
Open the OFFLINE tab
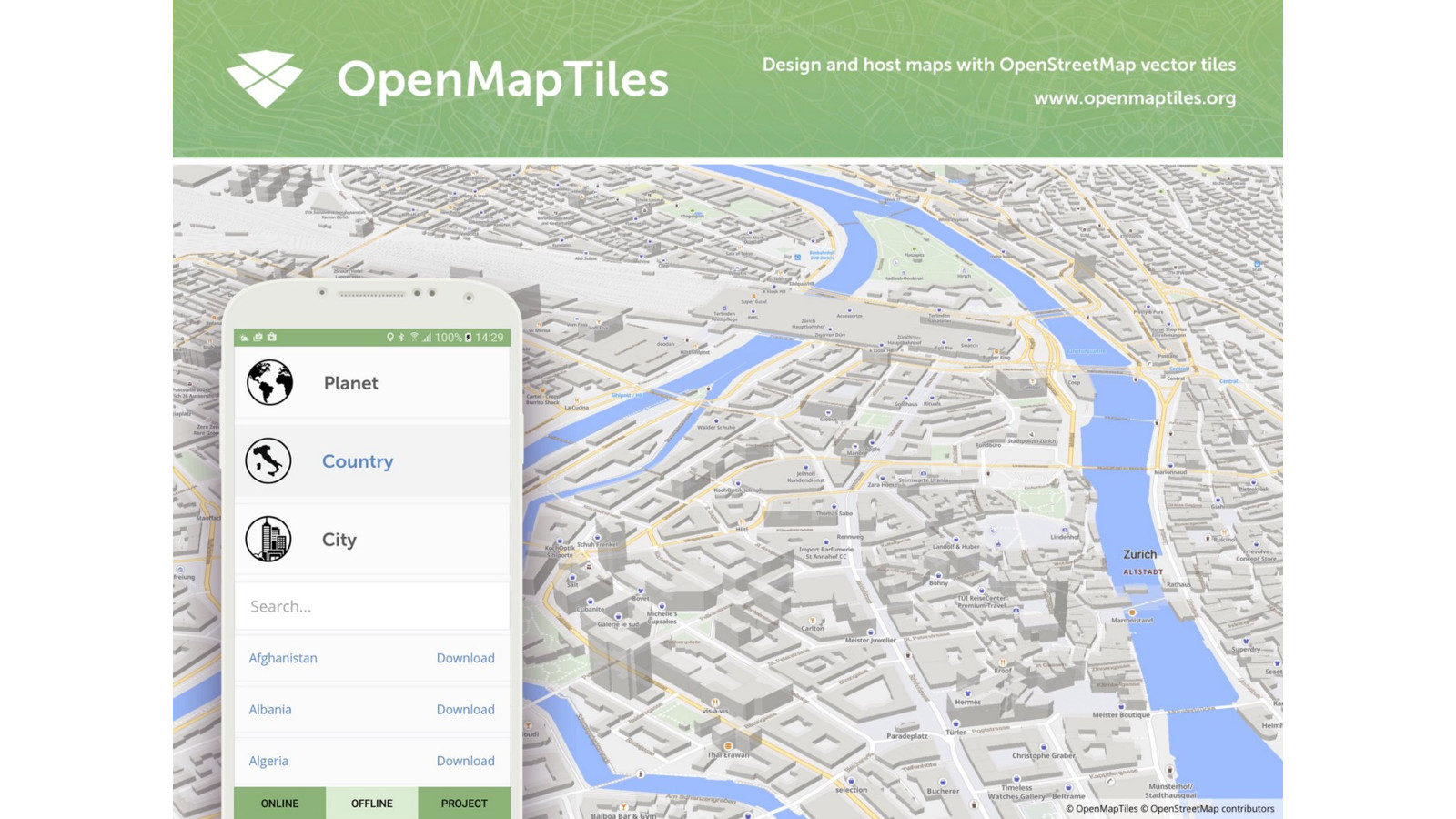tap(371, 804)
